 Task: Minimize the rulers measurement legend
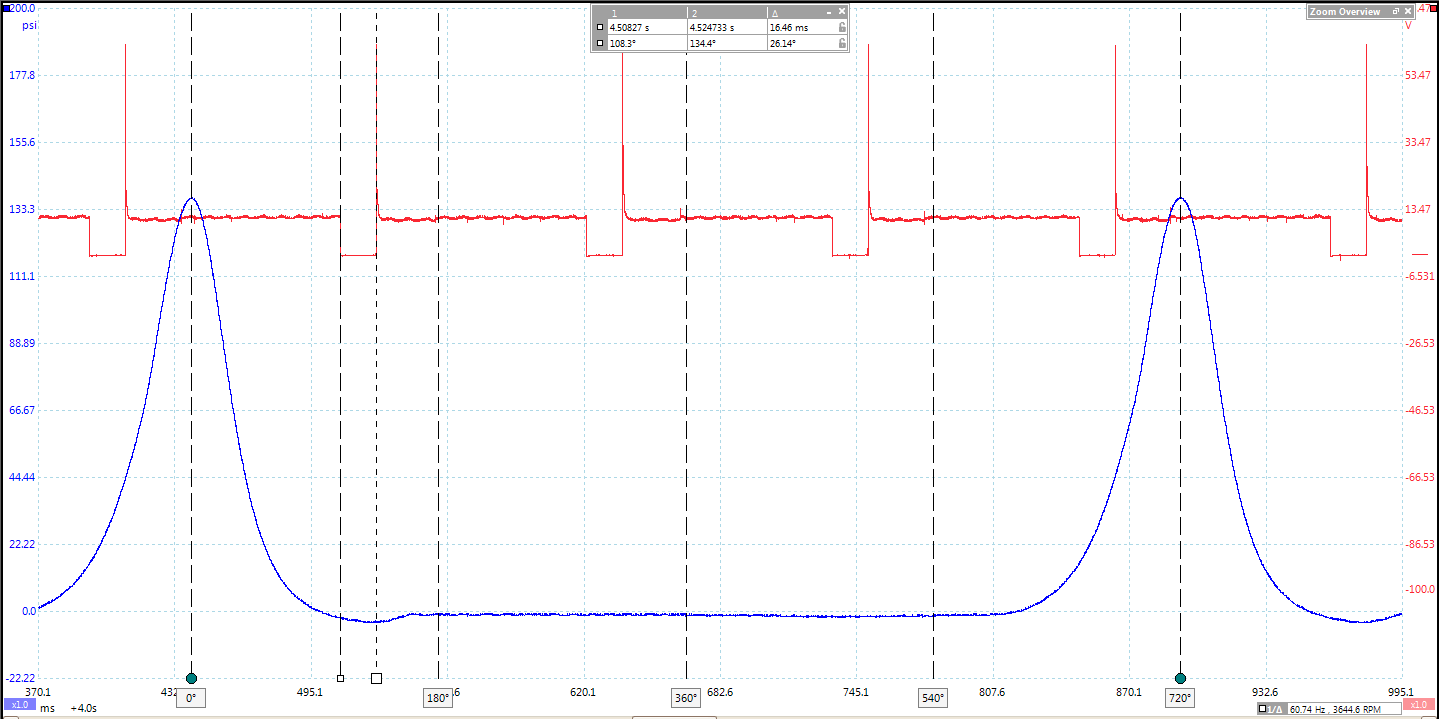click(829, 13)
